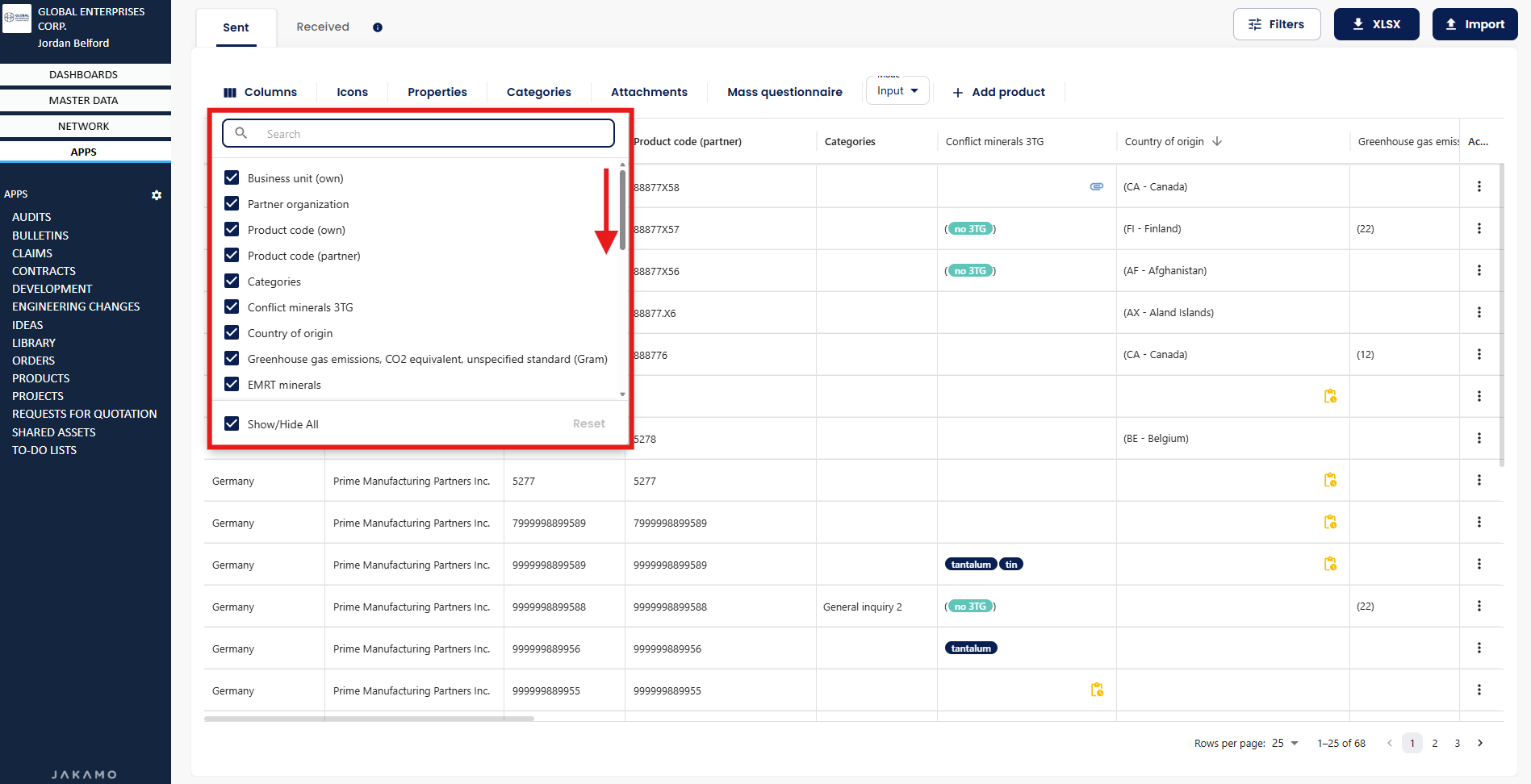Open the Columns selector menu
This screenshot has width=1531, height=784.
[260, 92]
